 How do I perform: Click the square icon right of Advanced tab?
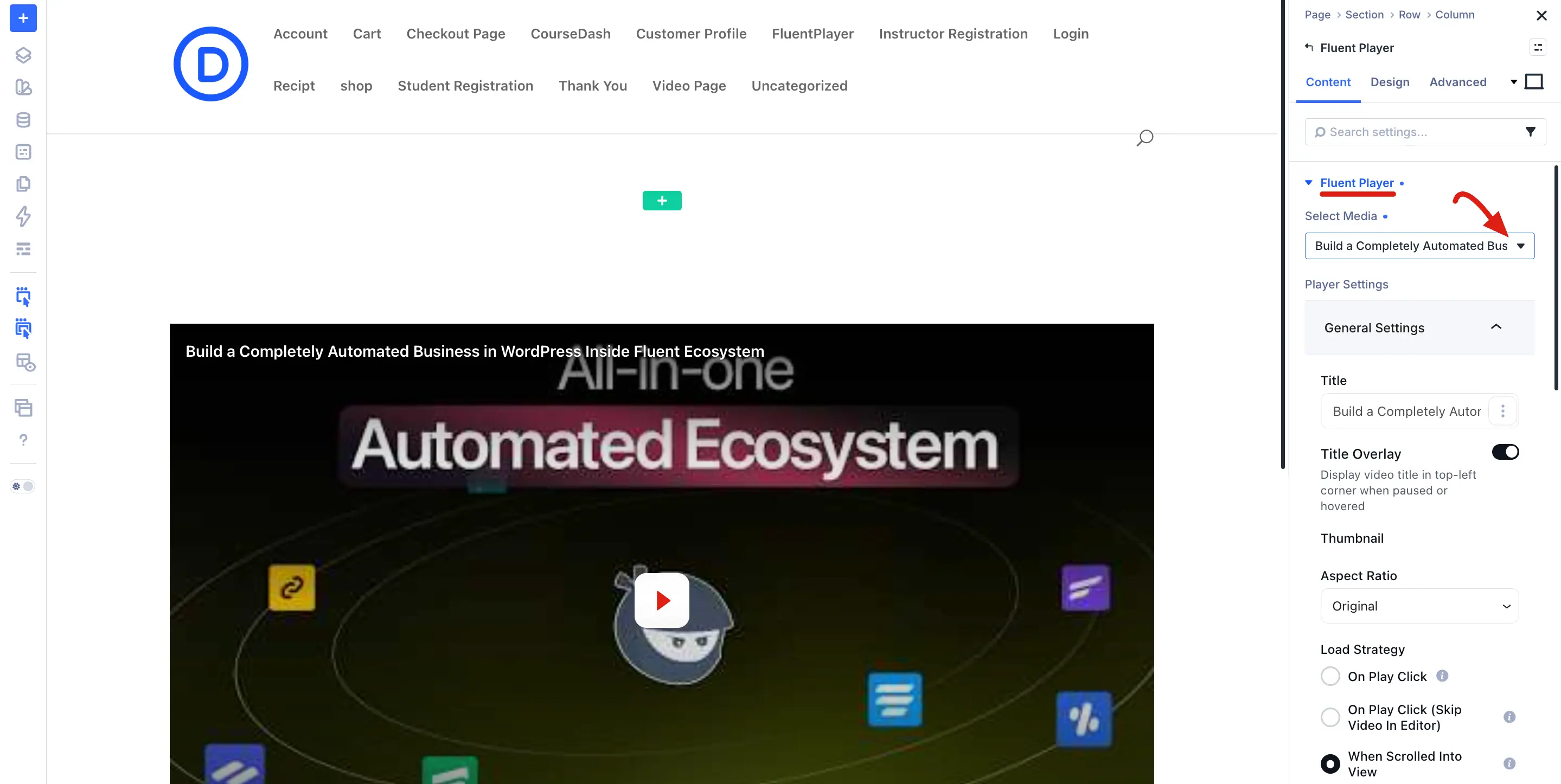1534,81
